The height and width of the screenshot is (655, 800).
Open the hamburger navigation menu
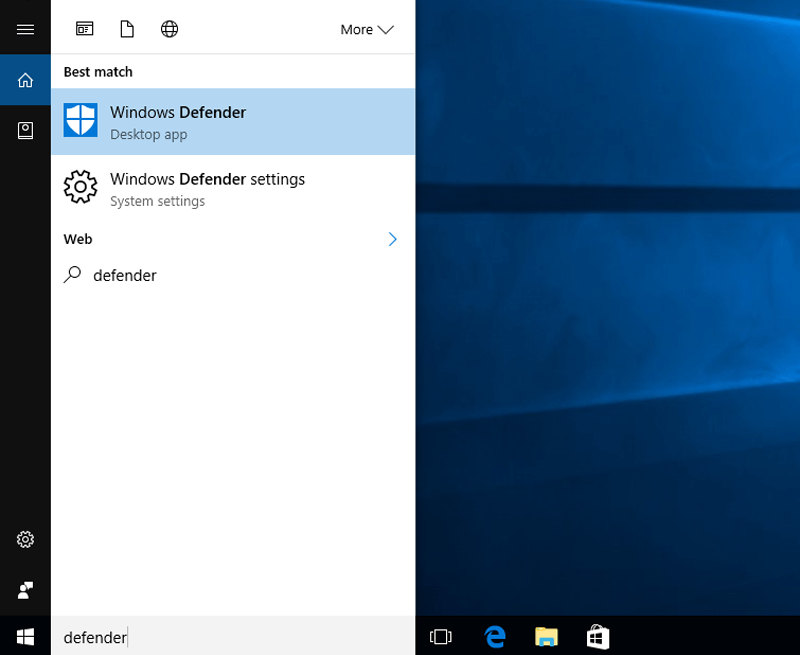pyautogui.click(x=24, y=27)
